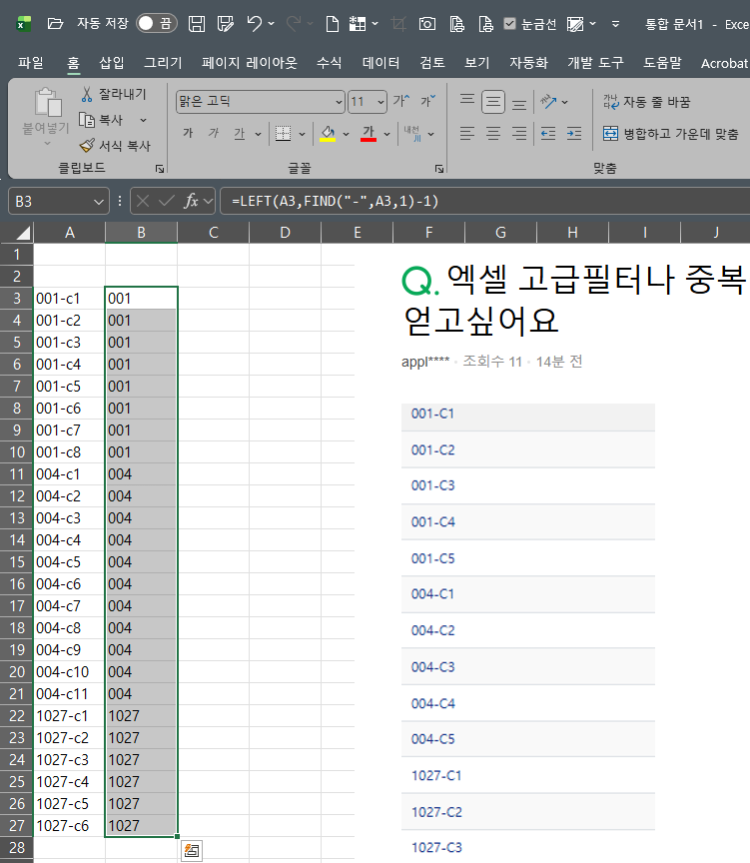This screenshot has height=863, width=750.
Task: Toggle 자동 줄 바꿈 wrap text
Action: coord(647,101)
